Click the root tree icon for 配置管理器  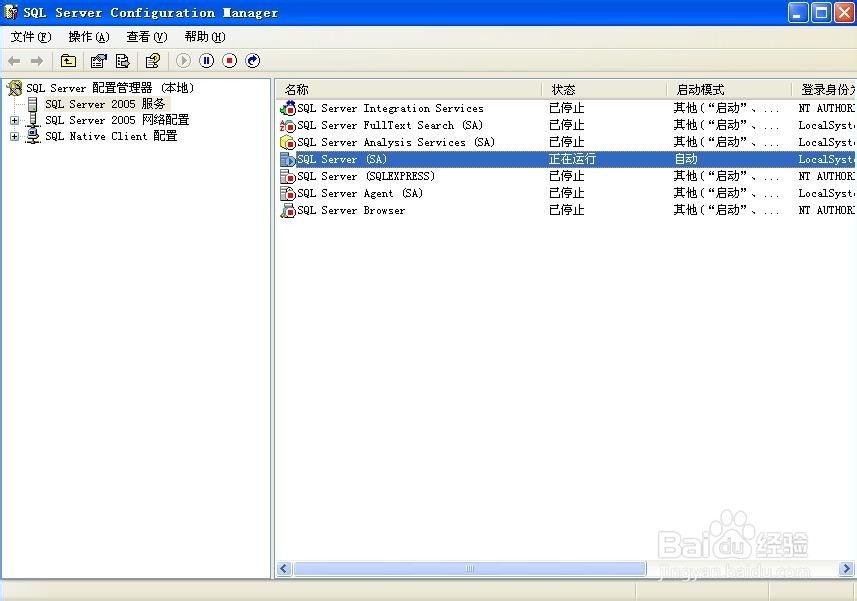pyautogui.click(x=15, y=88)
